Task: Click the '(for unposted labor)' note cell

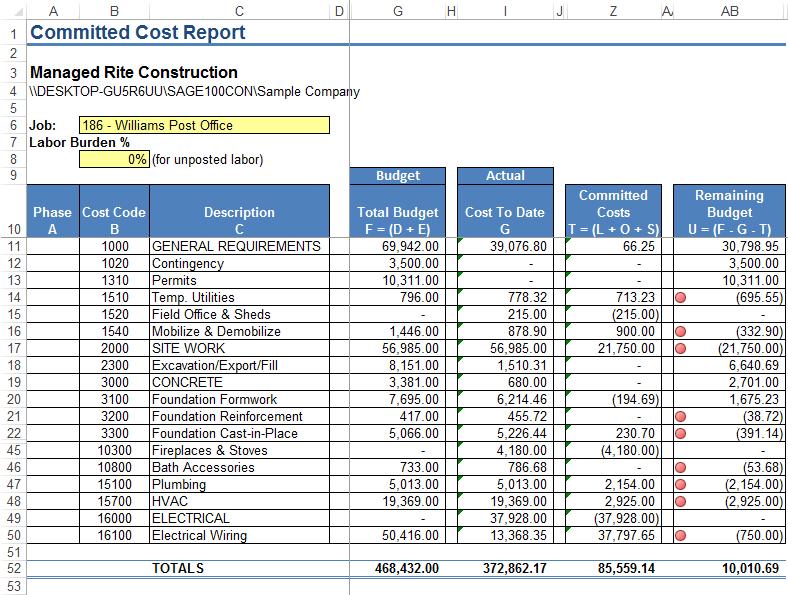Action: (x=208, y=159)
